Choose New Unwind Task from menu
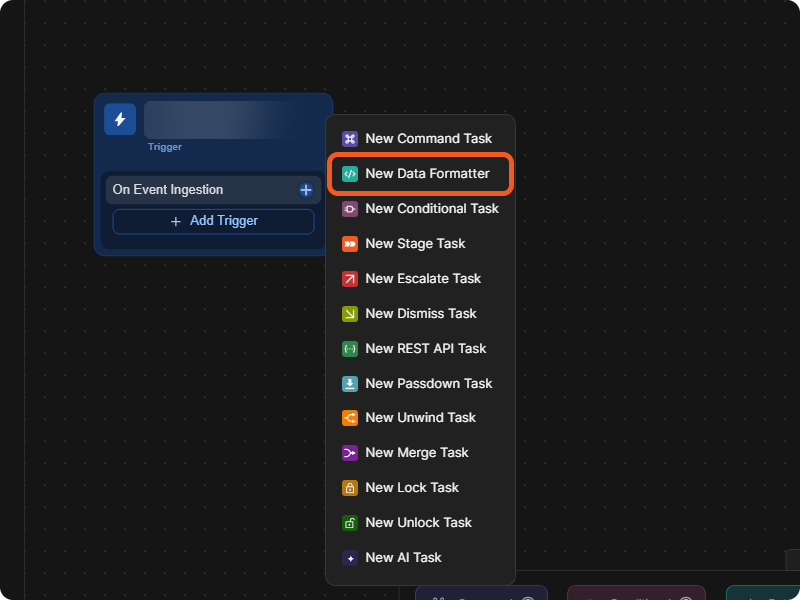The height and width of the screenshot is (600, 800). 420,418
